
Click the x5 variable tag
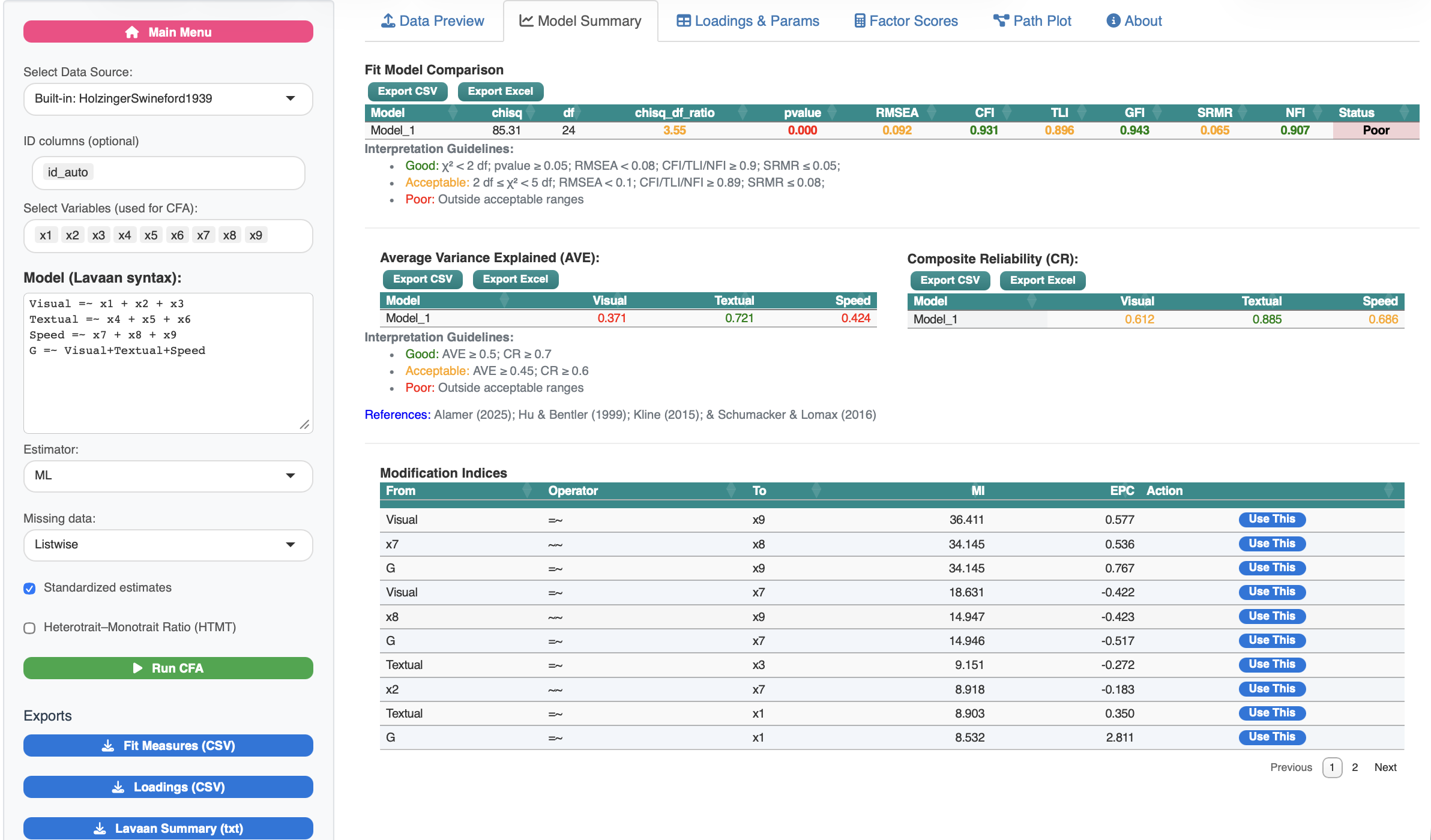click(151, 235)
